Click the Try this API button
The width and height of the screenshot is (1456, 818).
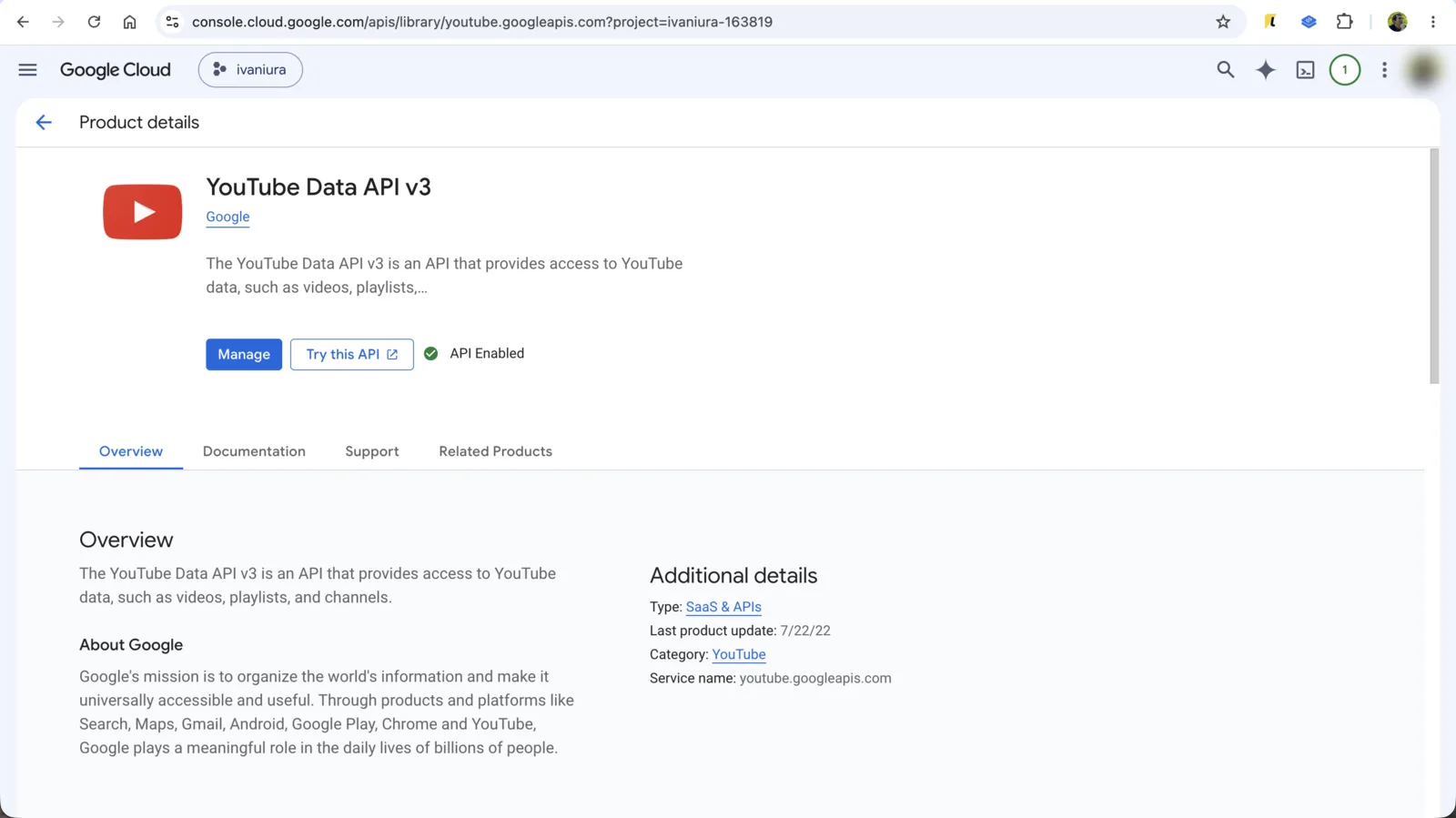pos(352,355)
